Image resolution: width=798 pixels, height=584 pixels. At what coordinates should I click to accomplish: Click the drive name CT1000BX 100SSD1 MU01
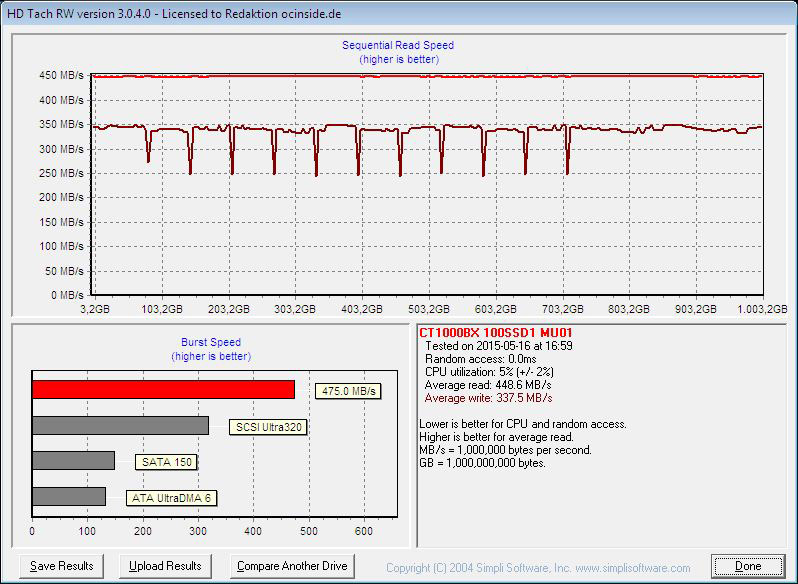click(496, 333)
